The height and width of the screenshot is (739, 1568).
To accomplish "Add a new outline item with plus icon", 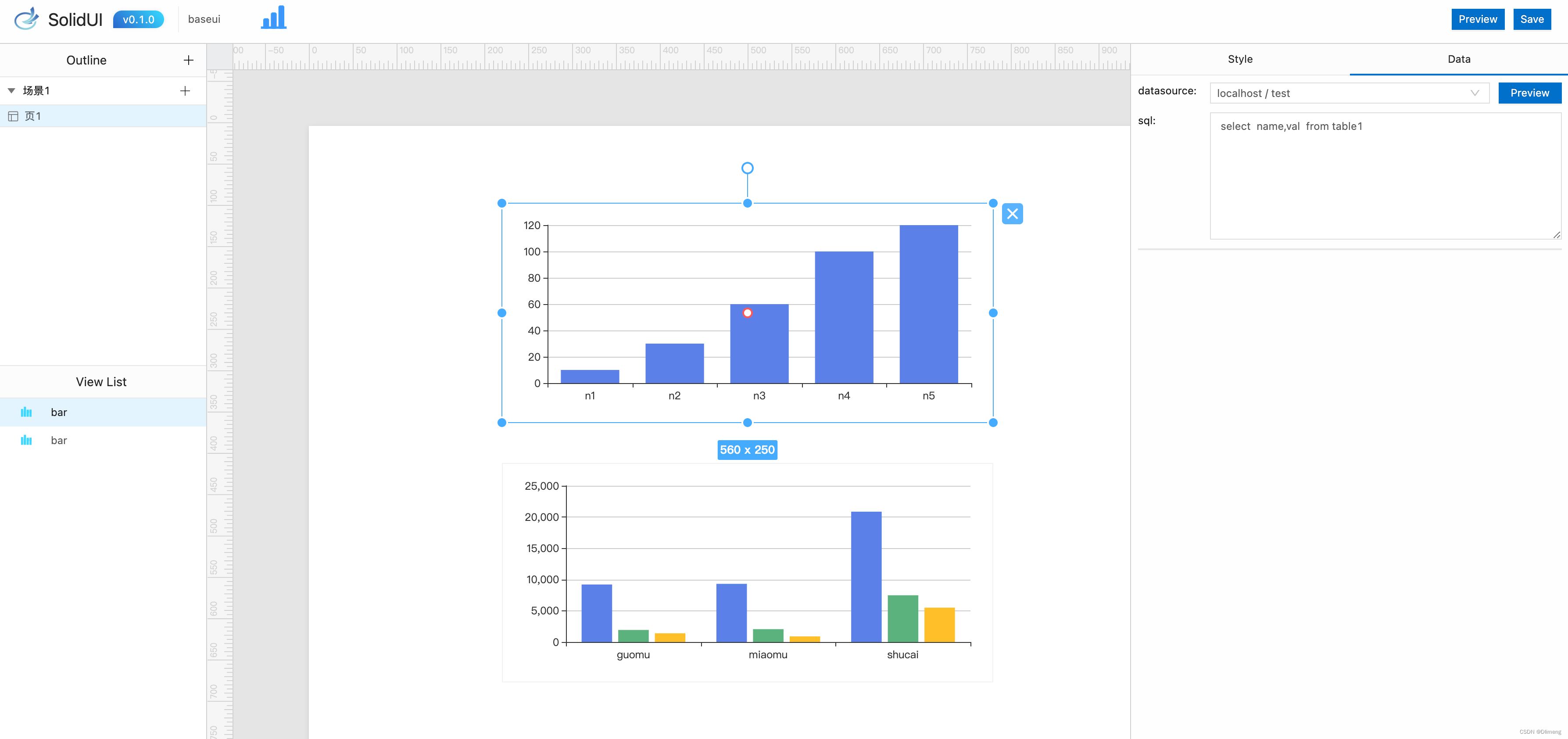I will point(189,60).
